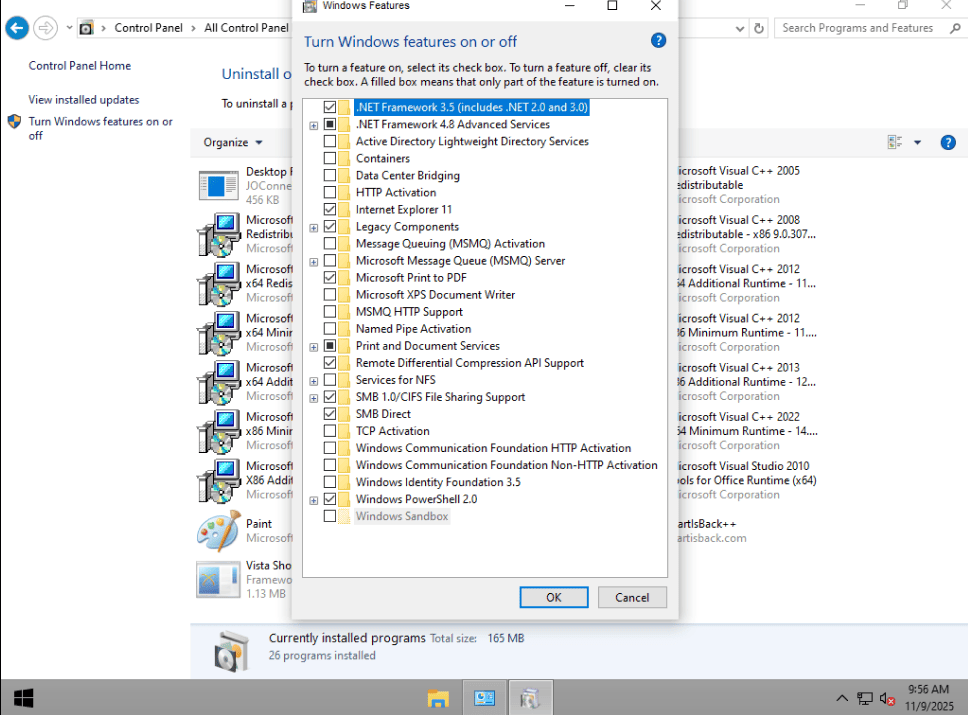Click the Windows Features taskbar icon
Screen dimensions: 968x715
coord(530,698)
